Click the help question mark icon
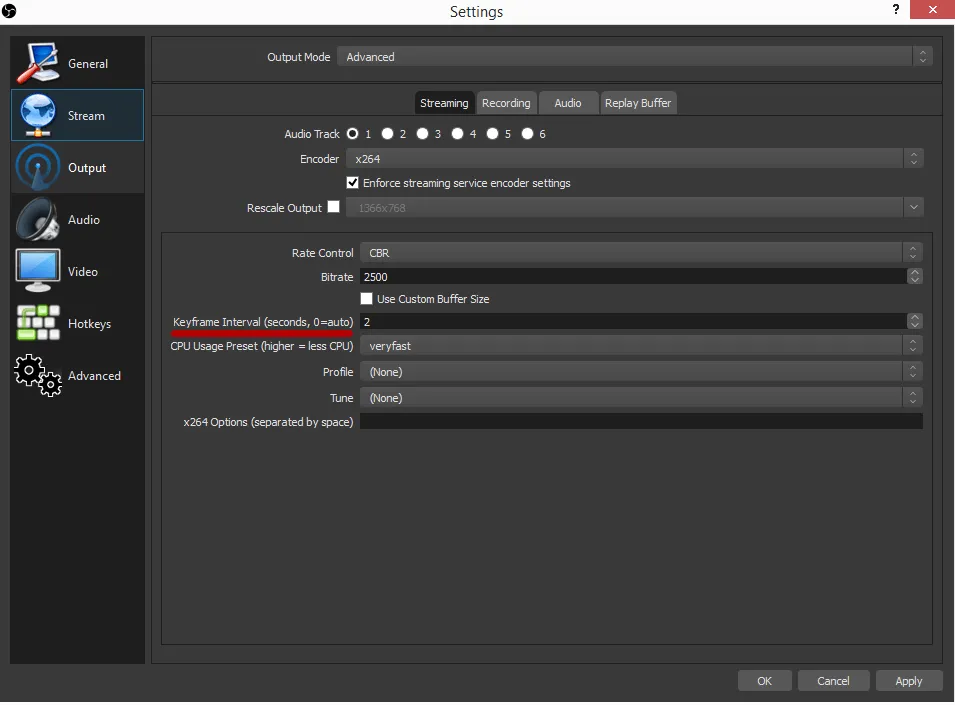Viewport: 955px width, 705px height. (895, 10)
